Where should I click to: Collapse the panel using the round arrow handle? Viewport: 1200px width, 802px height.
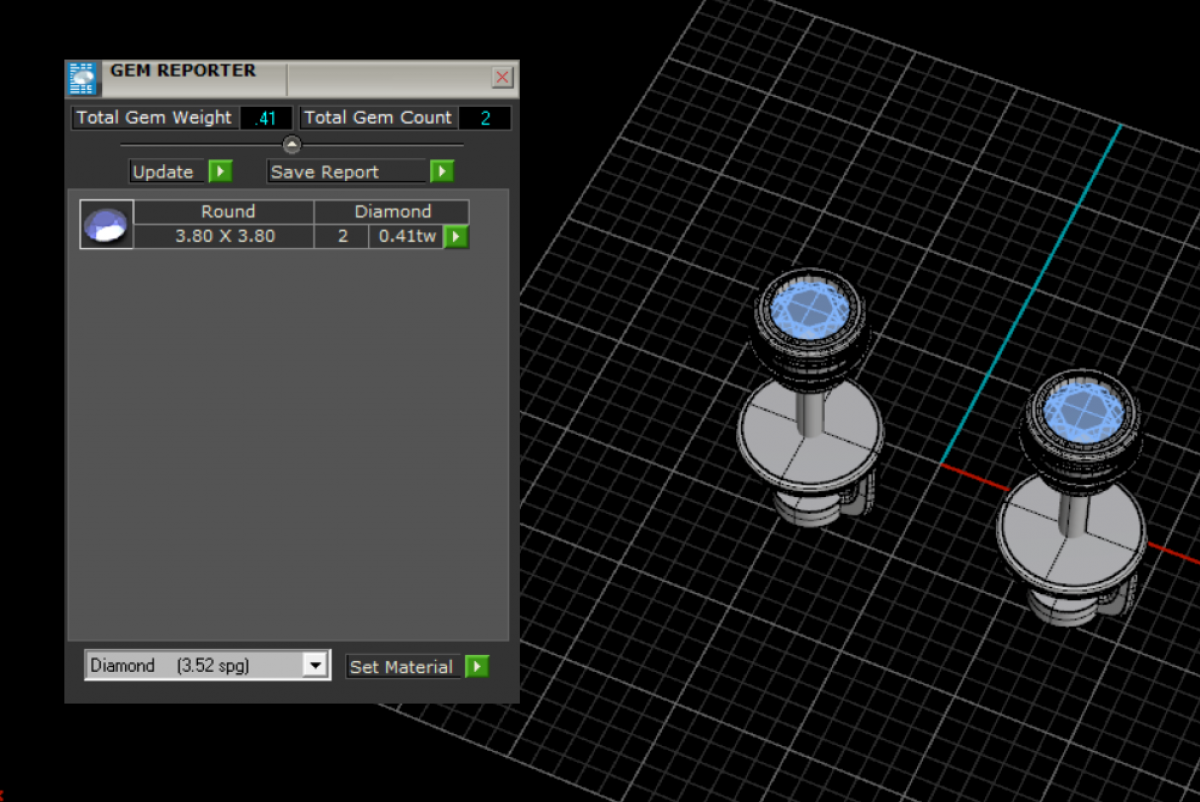tap(291, 145)
